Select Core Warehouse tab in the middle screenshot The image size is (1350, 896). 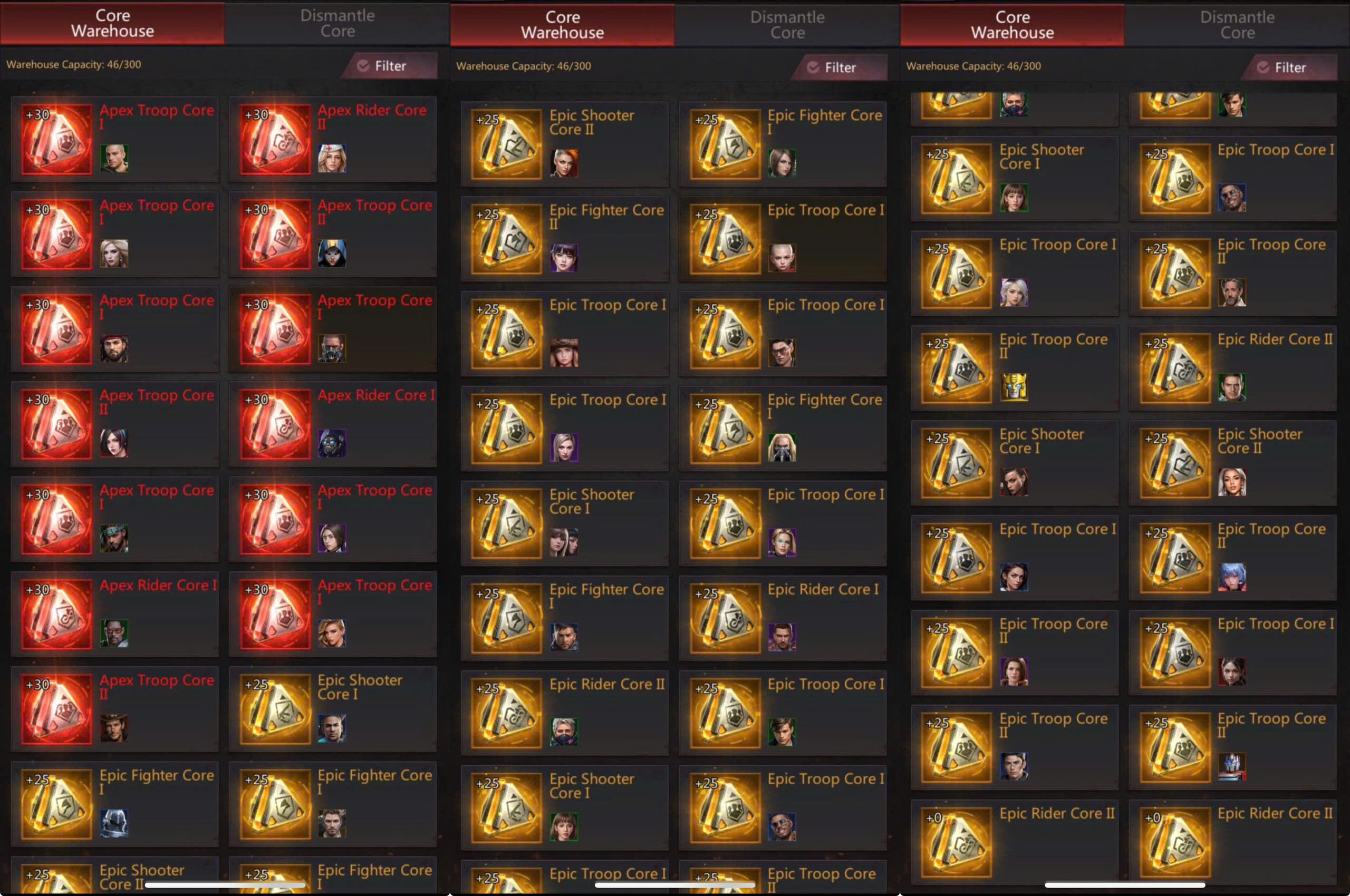pyautogui.click(x=562, y=25)
